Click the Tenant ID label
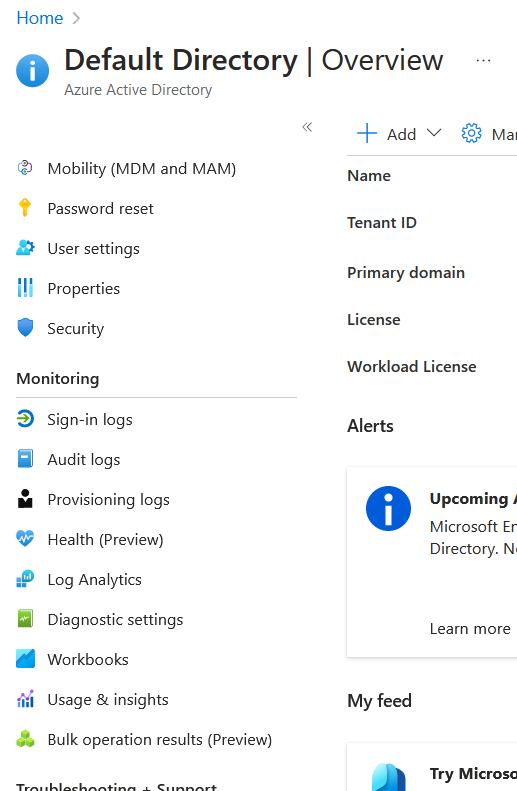 (382, 222)
